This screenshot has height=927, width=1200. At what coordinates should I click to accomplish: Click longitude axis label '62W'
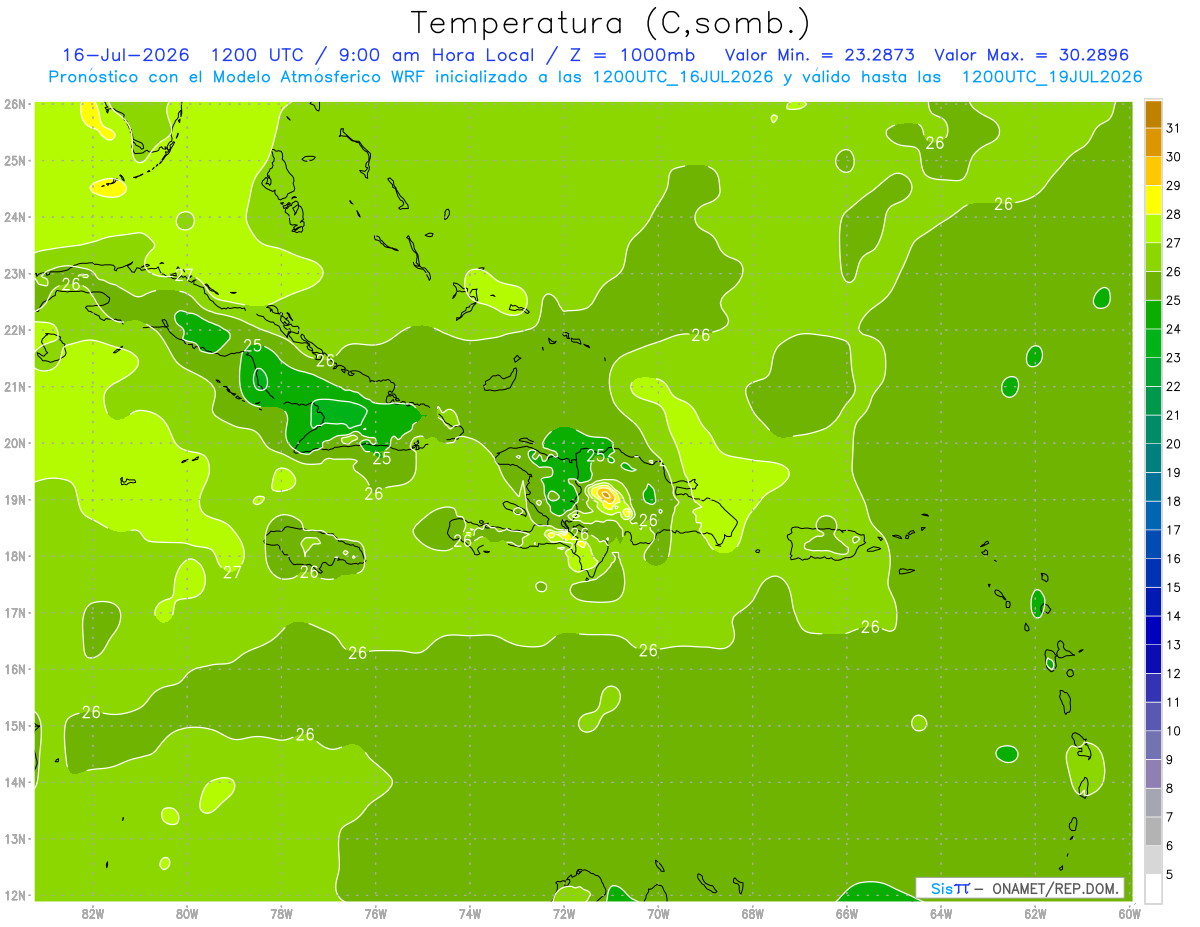[1035, 914]
